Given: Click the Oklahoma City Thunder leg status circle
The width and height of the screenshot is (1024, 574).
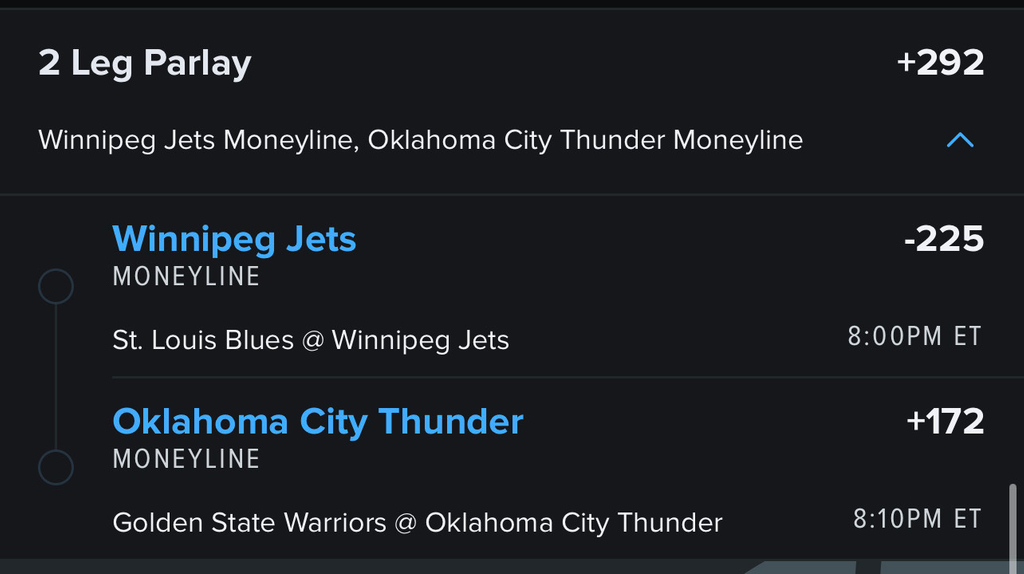Looking at the screenshot, I should (56, 468).
